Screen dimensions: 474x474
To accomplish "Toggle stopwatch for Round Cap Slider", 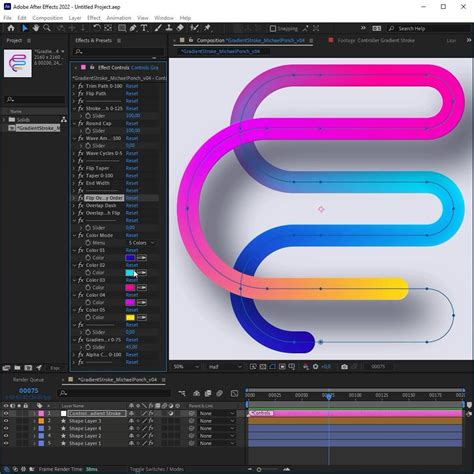I will (x=88, y=131).
